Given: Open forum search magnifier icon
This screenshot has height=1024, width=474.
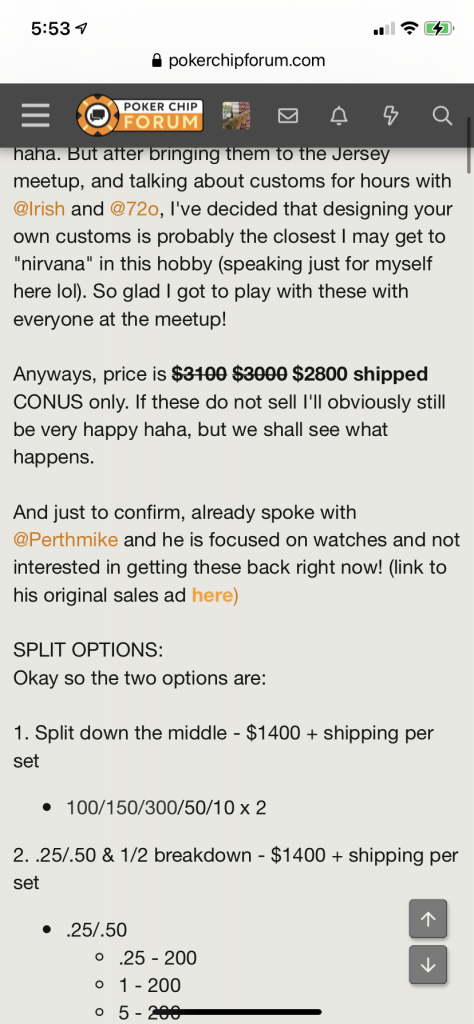Looking at the screenshot, I should (442, 116).
